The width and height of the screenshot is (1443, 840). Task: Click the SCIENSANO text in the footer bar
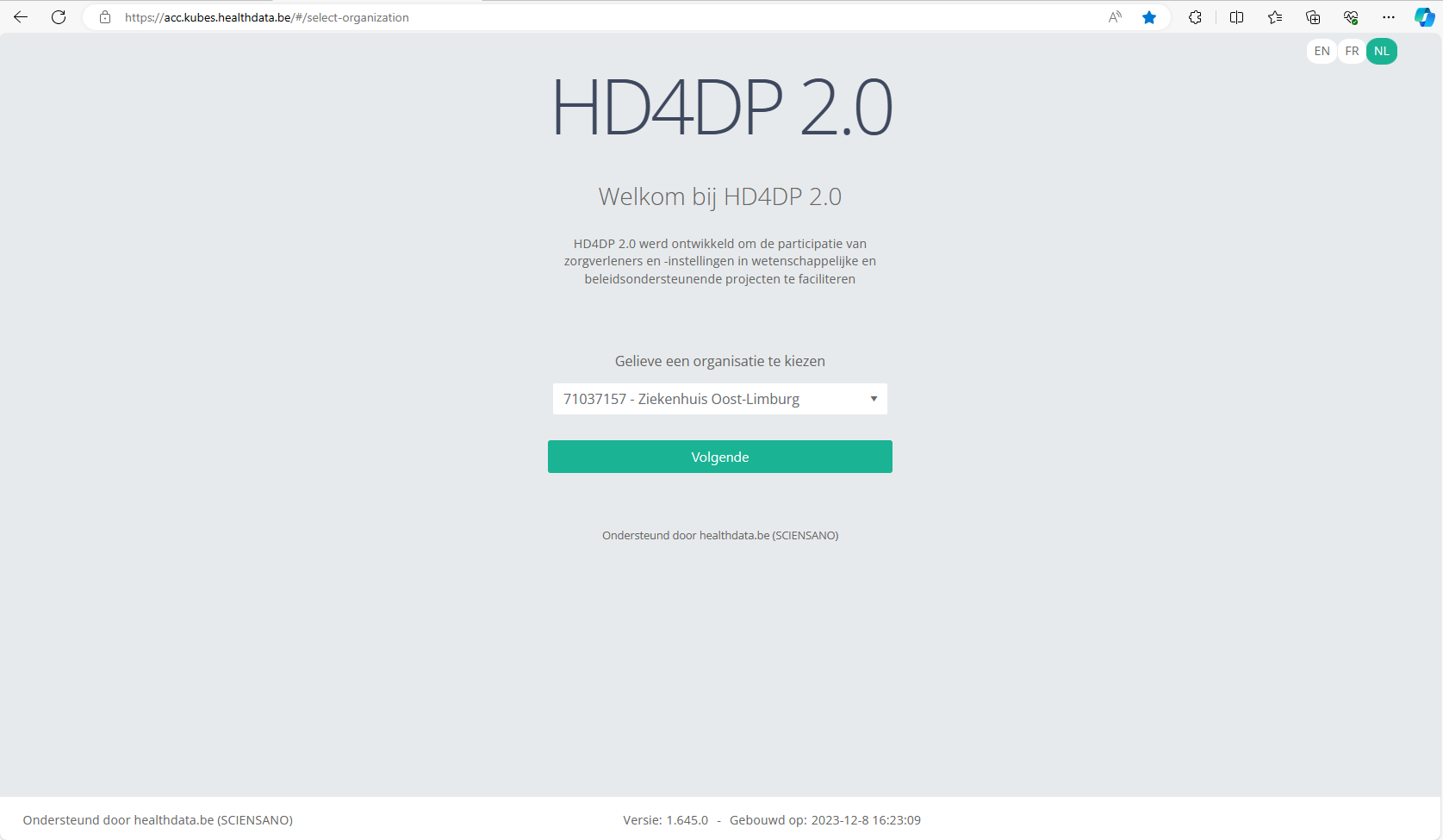coord(255,820)
